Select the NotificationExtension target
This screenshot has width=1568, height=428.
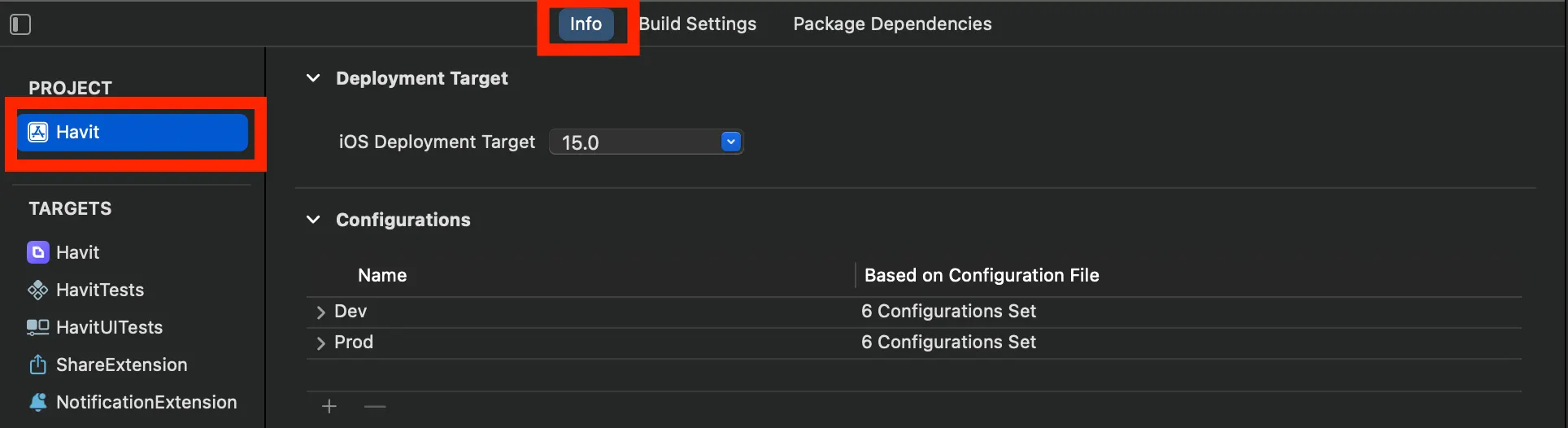click(146, 402)
